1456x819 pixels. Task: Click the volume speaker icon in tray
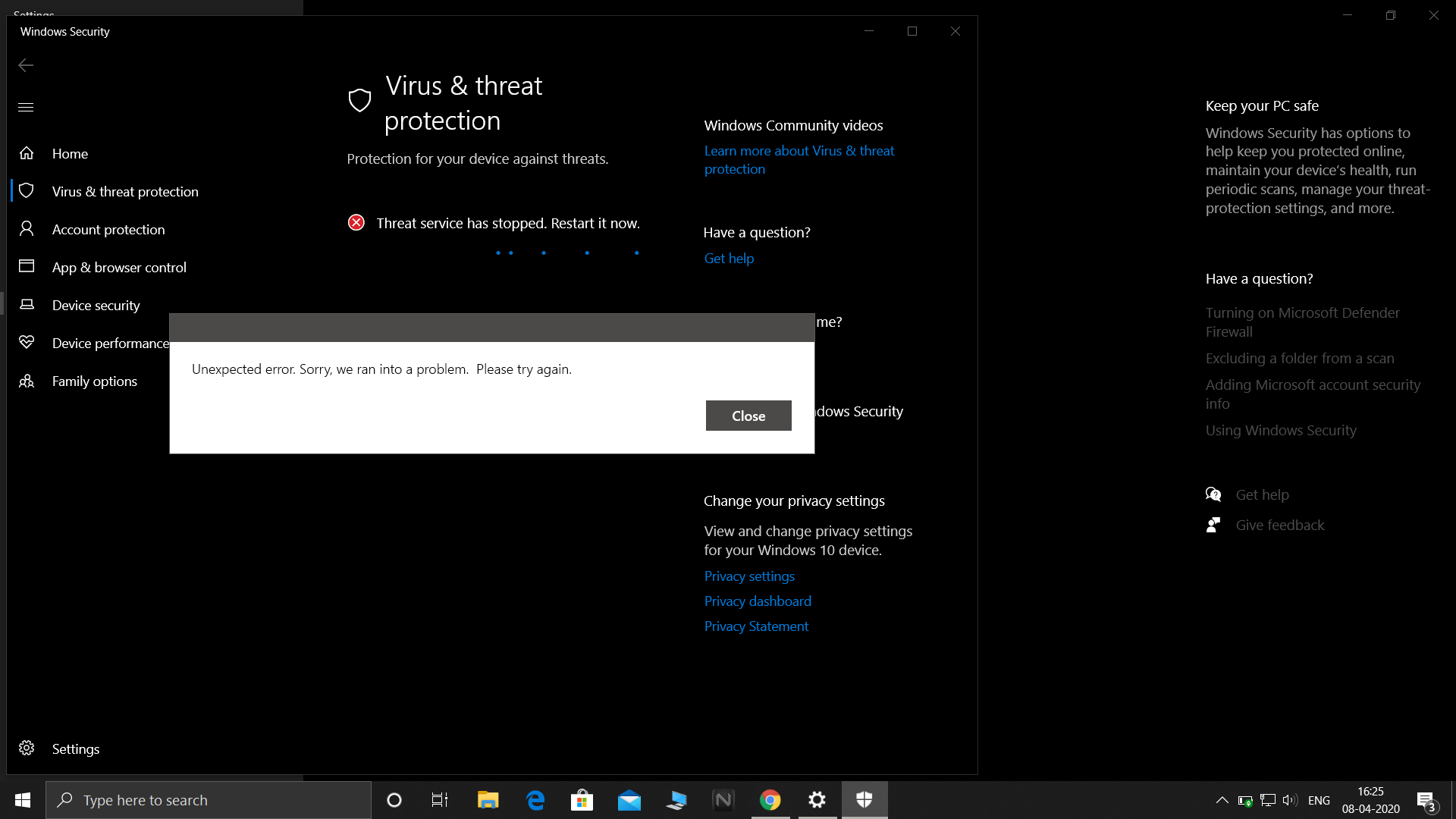1290,800
